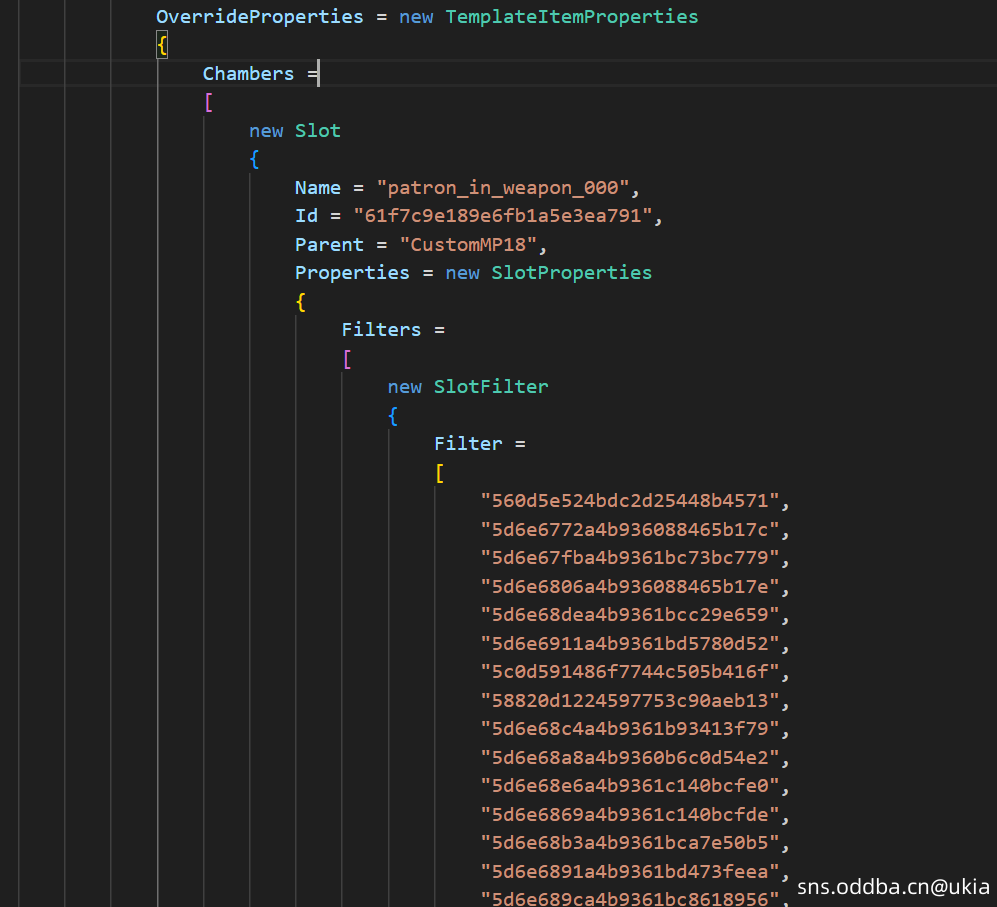Click the Parent property name
Viewport: 997px width, 907px height.
(x=329, y=245)
